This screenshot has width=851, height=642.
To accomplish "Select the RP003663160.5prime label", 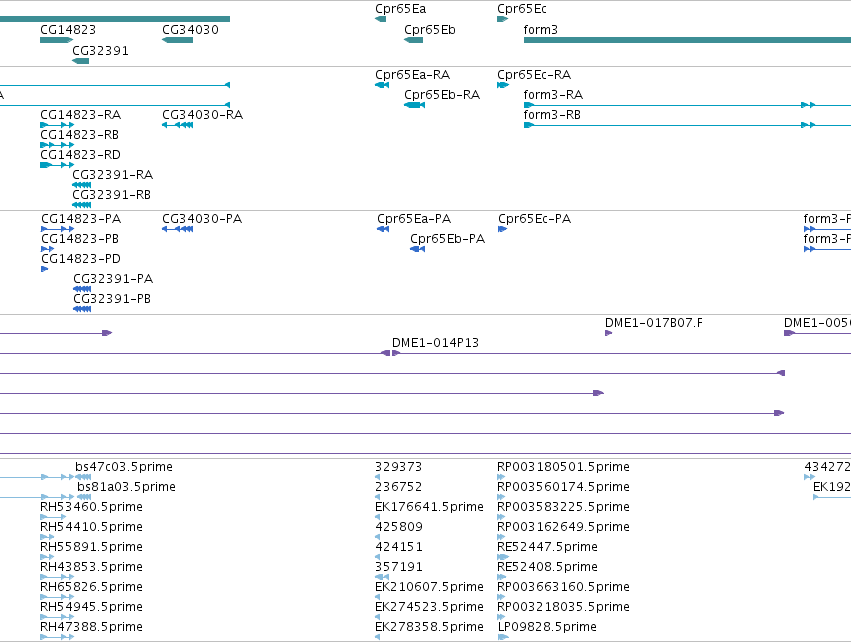I will pyautogui.click(x=563, y=587).
